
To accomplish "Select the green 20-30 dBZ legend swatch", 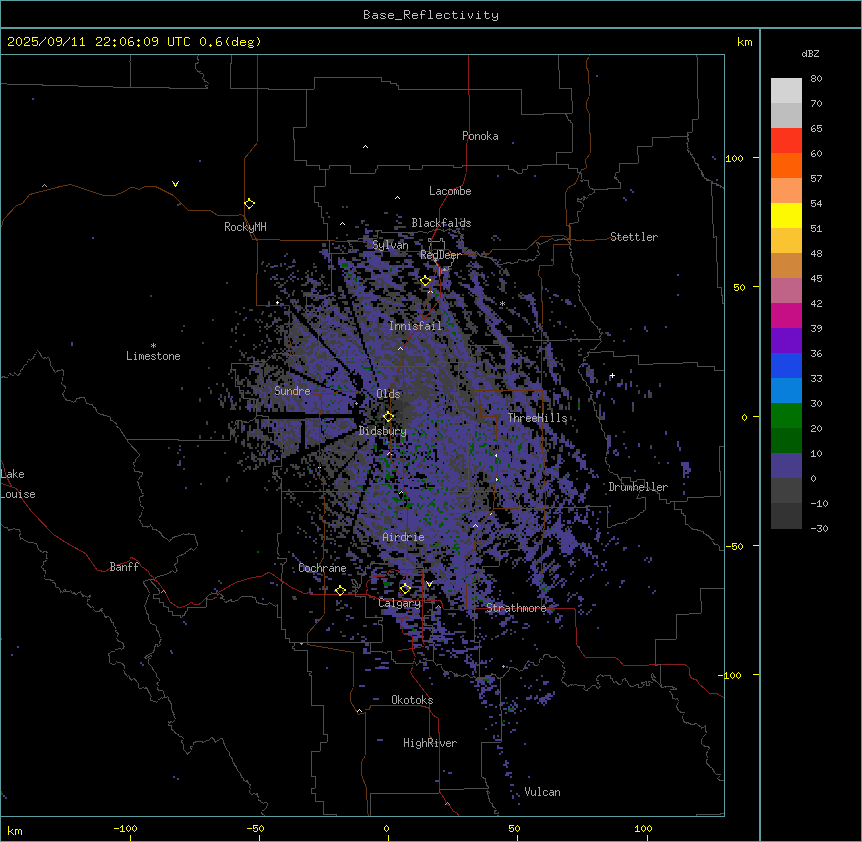I will tap(786, 416).
